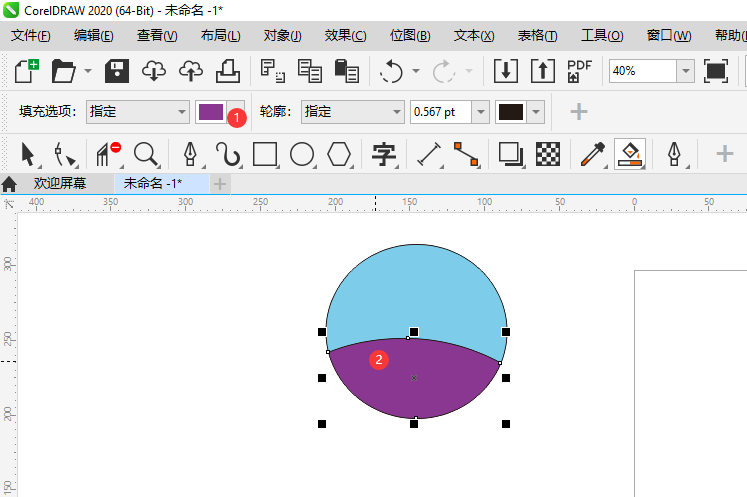Expand the outline width dropdown arrow
The height and width of the screenshot is (497, 747).
coord(481,112)
